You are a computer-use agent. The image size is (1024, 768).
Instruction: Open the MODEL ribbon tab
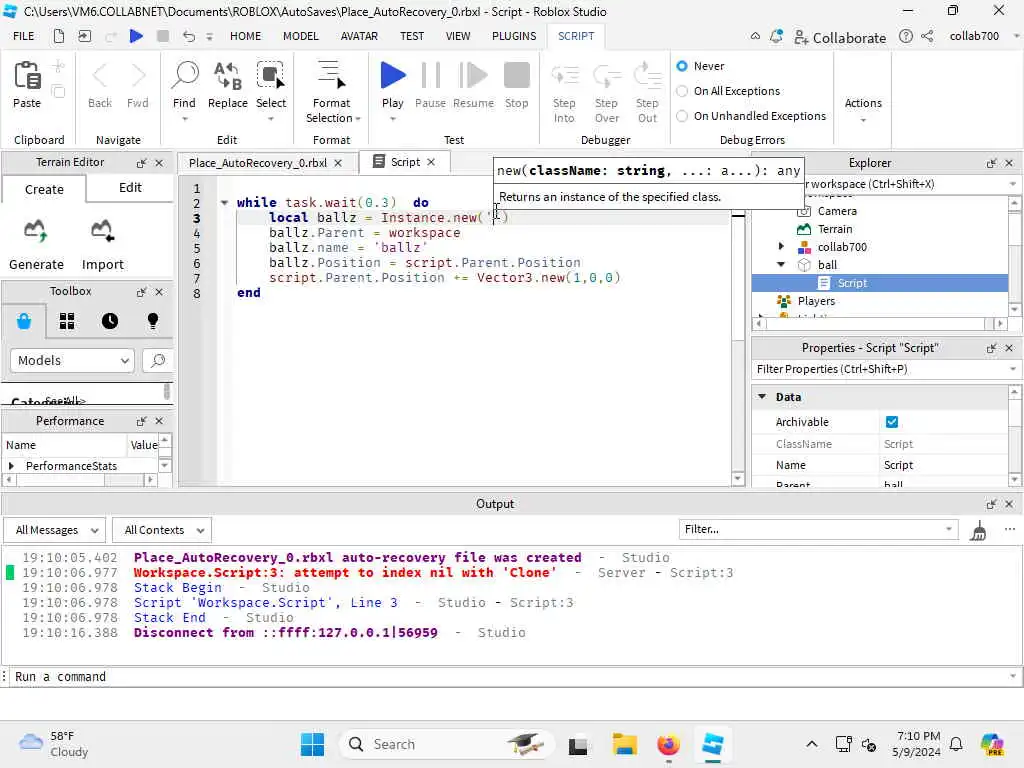click(300, 36)
